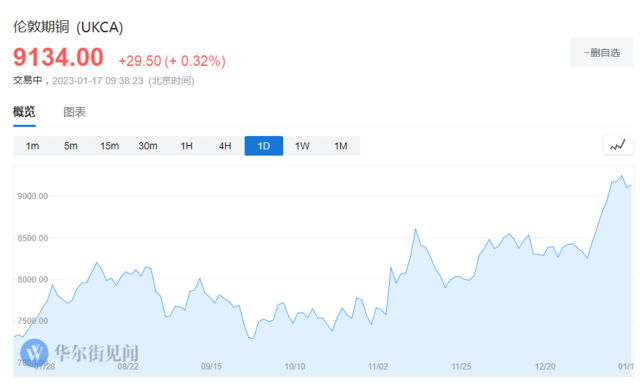Switch to the 图表 chart tab
Image resolution: width=640 pixels, height=387 pixels.
75,112
